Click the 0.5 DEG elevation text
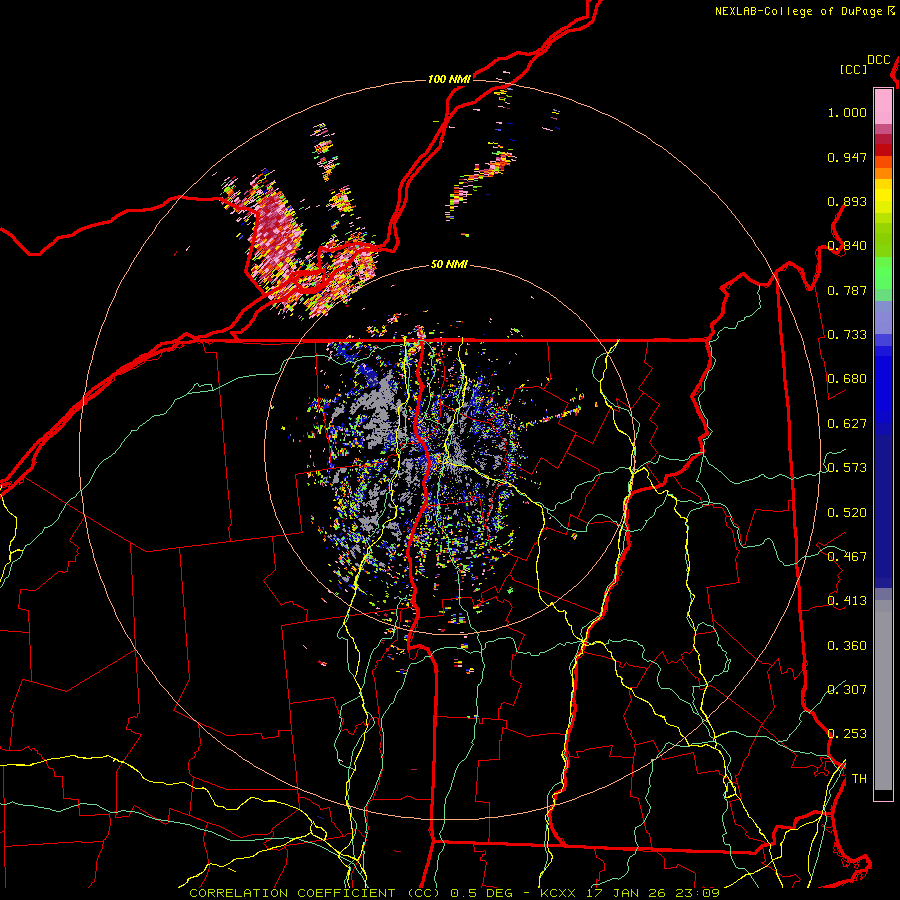The width and height of the screenshot is (900, 900). tap(481, 893)
